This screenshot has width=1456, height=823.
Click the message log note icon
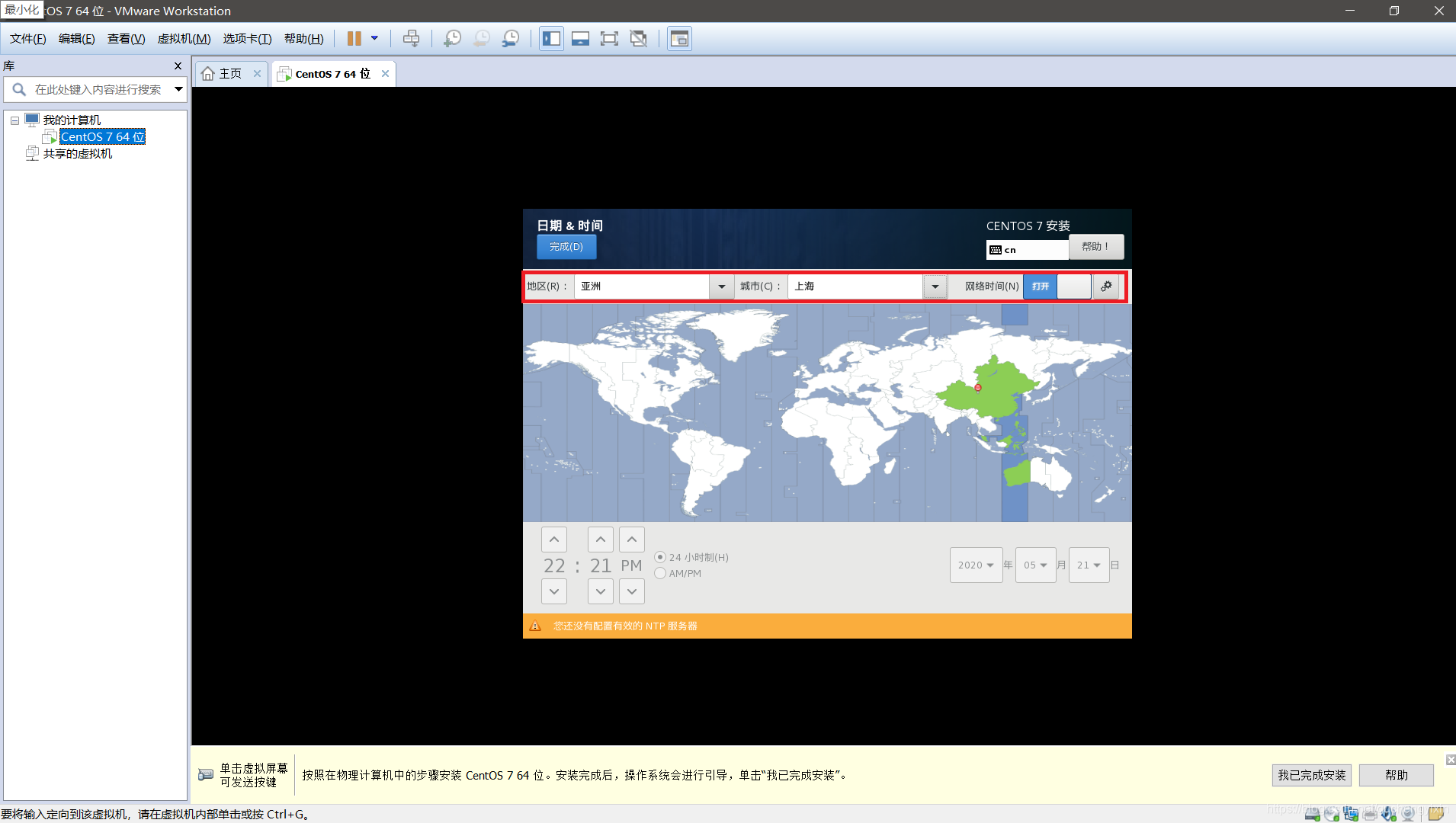point(1436,813)
